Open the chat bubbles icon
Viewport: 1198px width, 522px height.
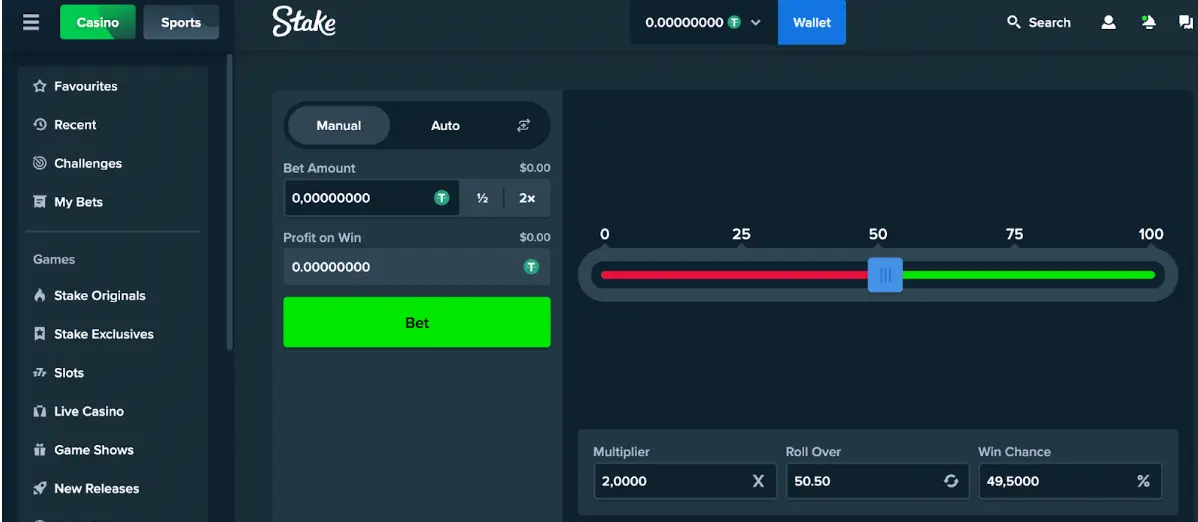(x=1186, y=22)
